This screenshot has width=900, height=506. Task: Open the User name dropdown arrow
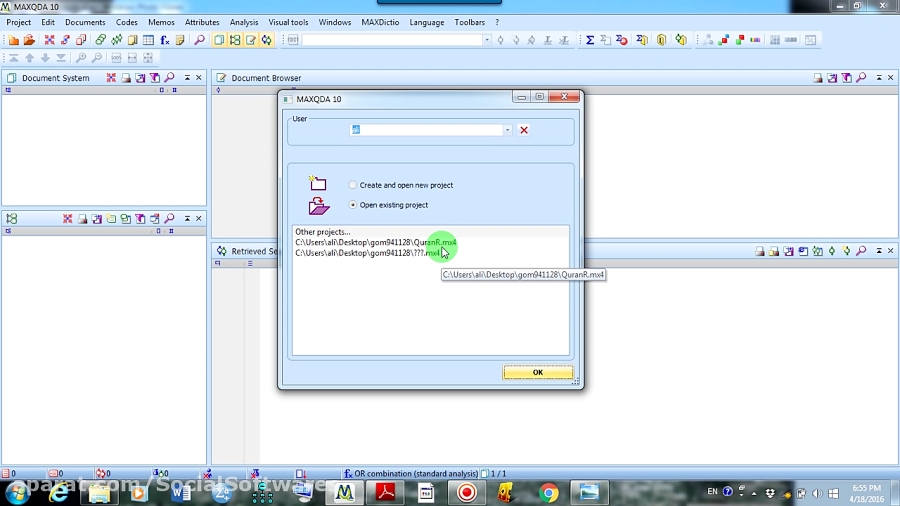[x=507, y=130]
